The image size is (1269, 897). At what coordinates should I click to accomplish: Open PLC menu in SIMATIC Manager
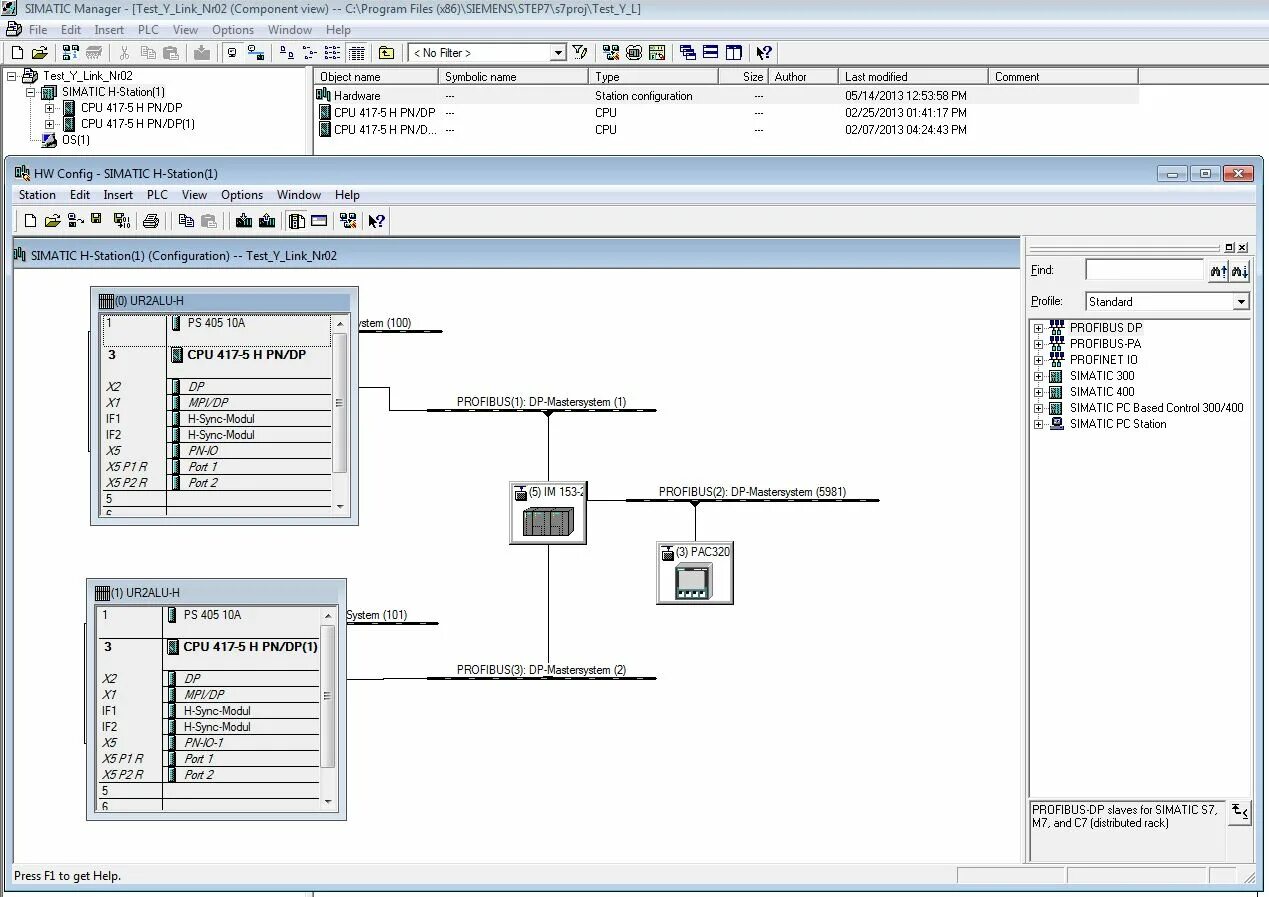148,30
